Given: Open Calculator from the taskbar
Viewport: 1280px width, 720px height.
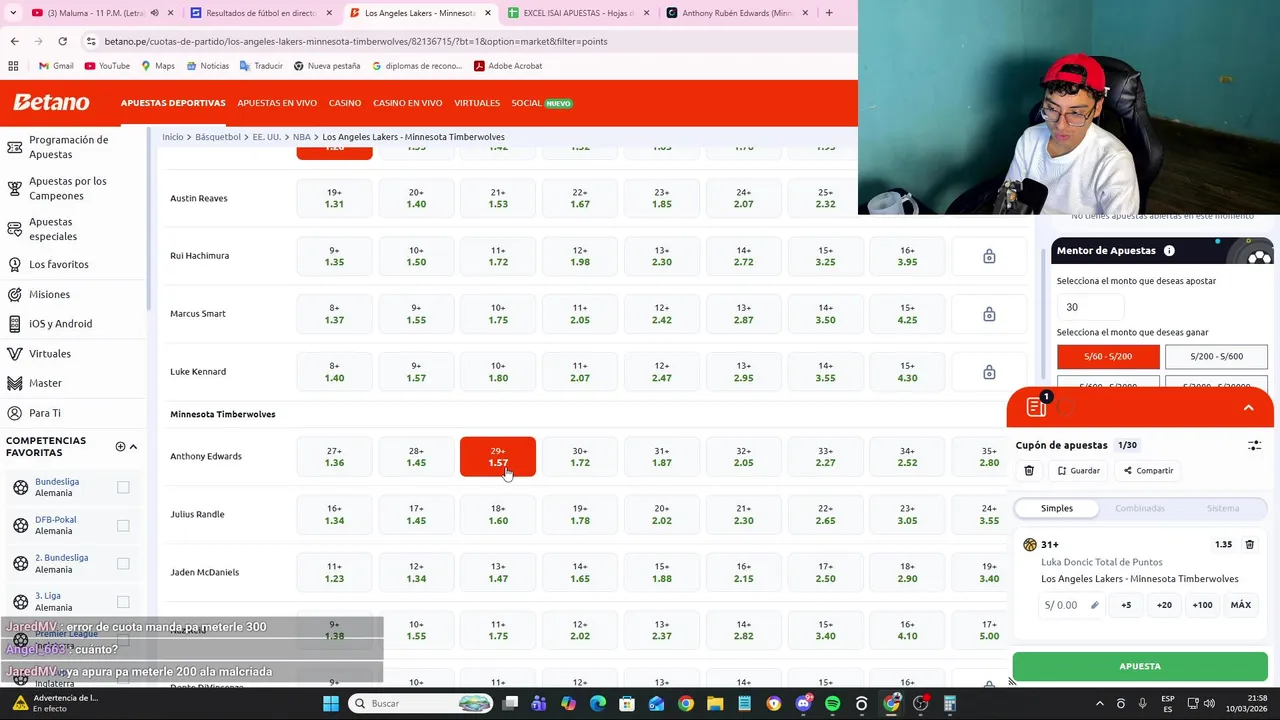Looking at the screenshot, I should (949, 704).
